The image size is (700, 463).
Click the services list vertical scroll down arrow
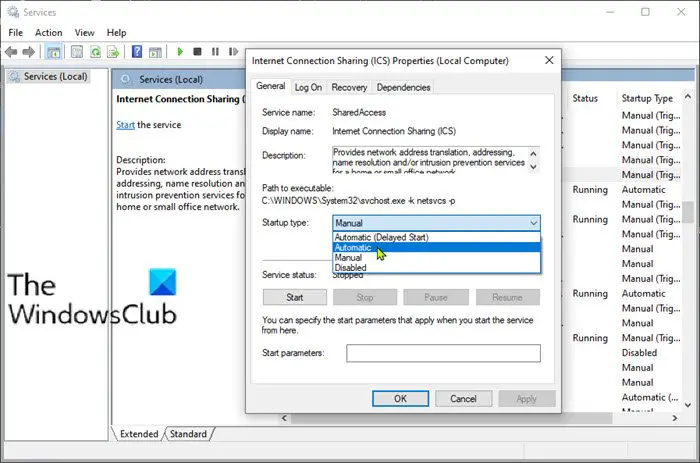point(688,405)
